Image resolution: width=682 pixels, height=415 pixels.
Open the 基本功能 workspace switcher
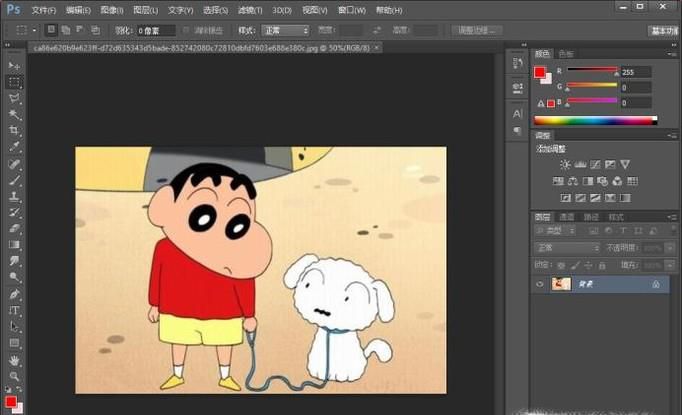pos(664,30)
